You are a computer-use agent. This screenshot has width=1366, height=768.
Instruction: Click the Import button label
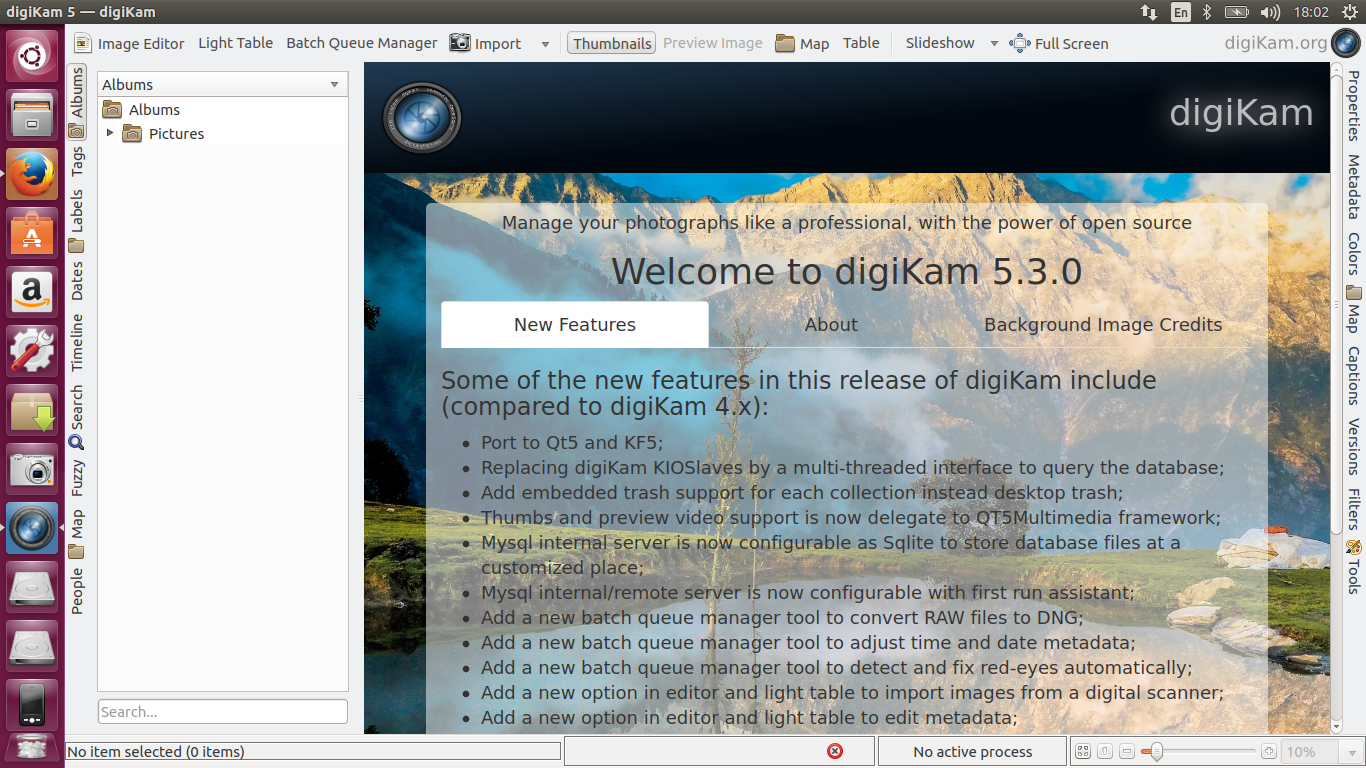[x=498, y=44]
